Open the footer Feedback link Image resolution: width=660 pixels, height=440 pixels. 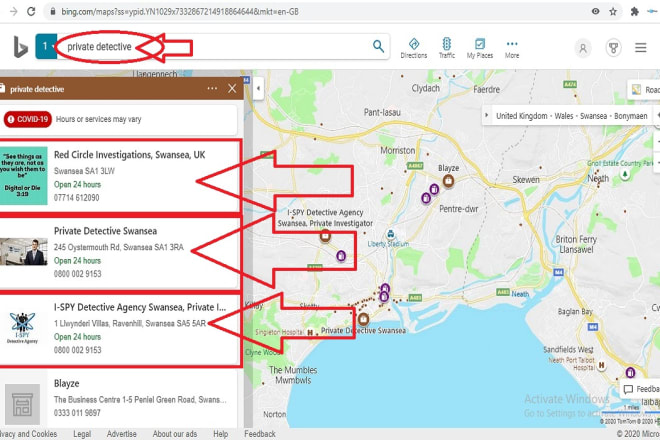pos(260,434)
